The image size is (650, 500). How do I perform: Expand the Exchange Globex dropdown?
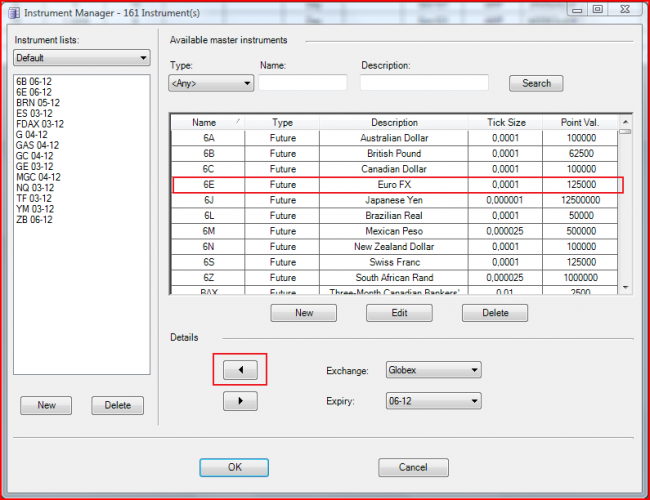434,370
